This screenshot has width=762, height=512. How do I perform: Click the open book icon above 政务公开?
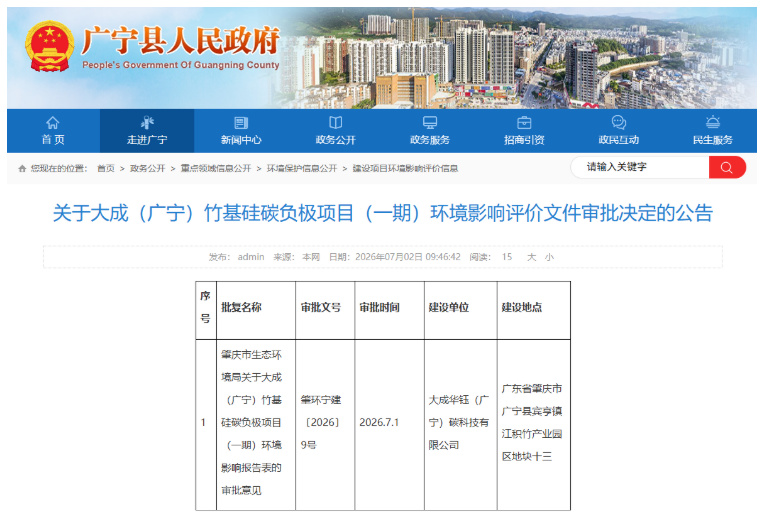[335, 122]
